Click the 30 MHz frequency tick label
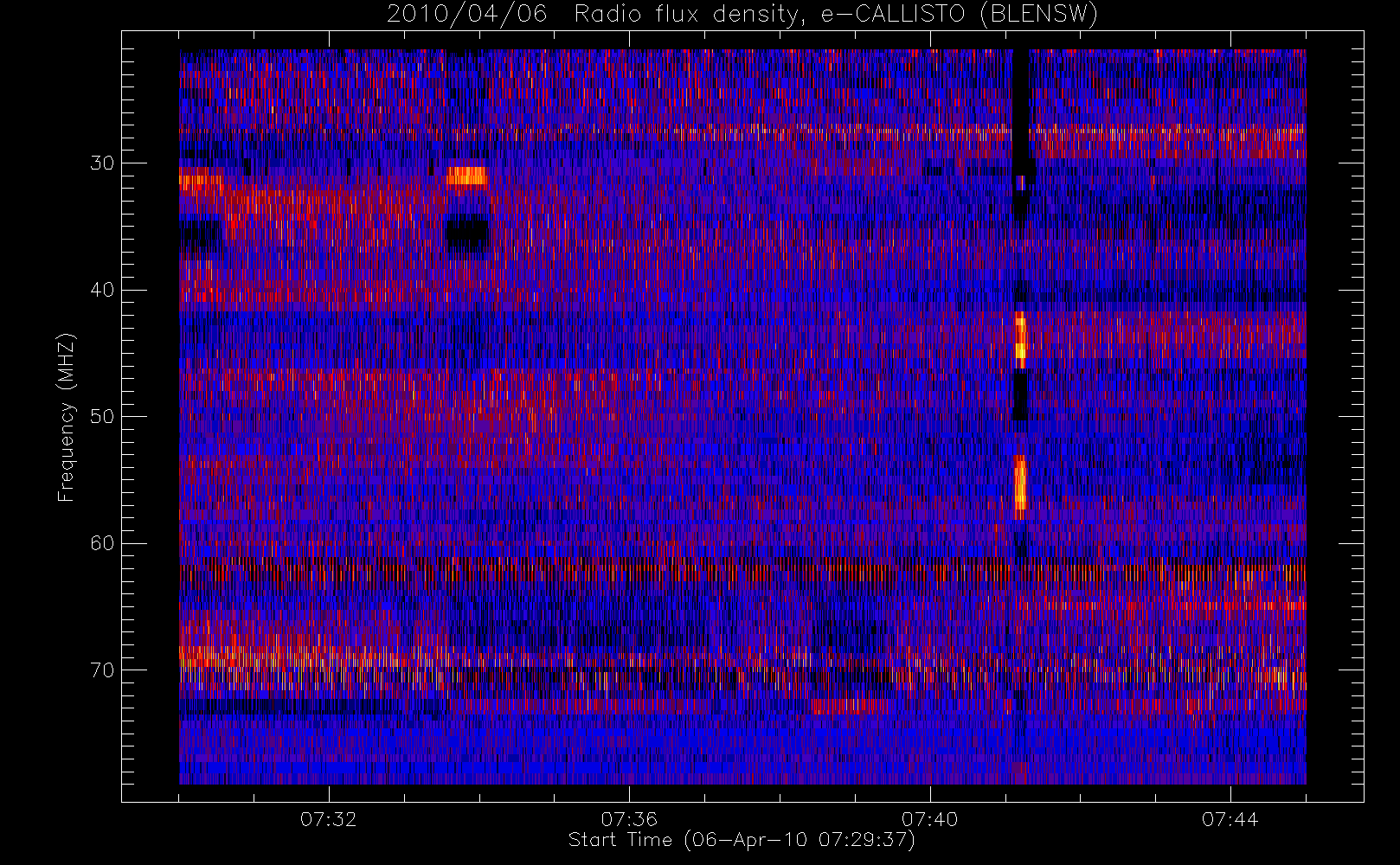The width and height of the screenshot is (1400, 865). point(102,163)
